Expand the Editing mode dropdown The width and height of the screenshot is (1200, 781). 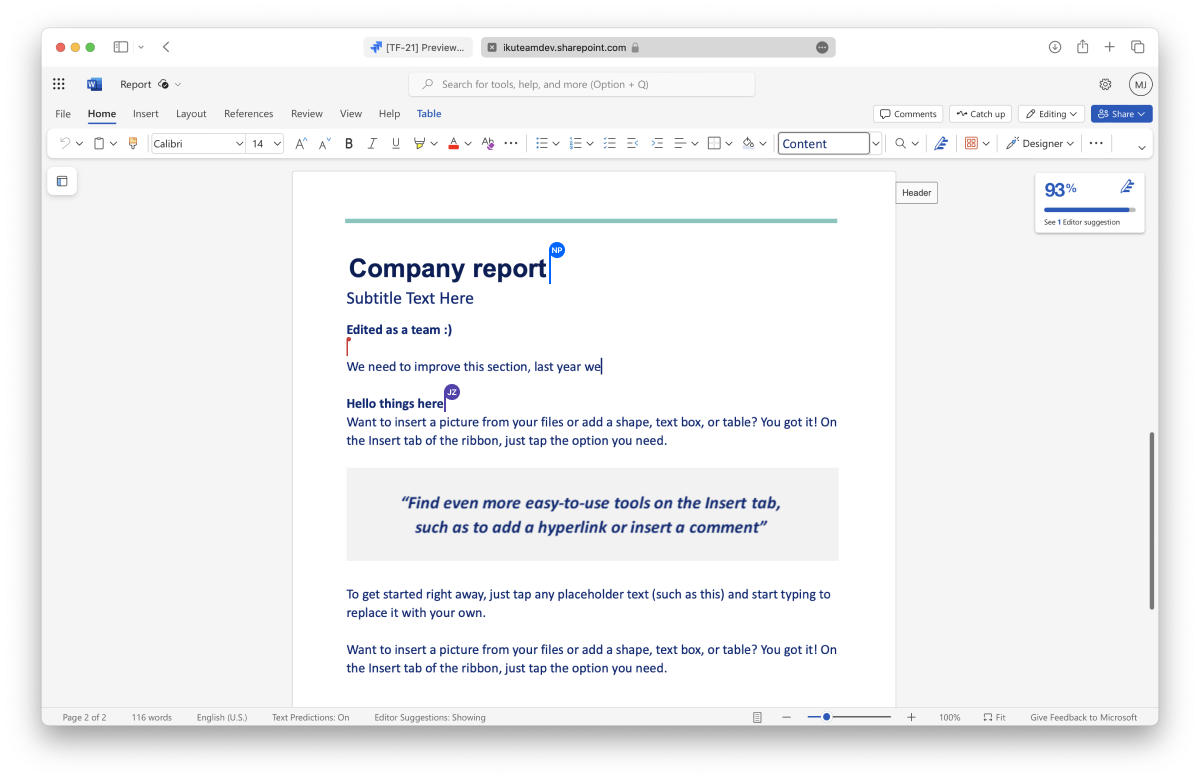point(1052,114)
